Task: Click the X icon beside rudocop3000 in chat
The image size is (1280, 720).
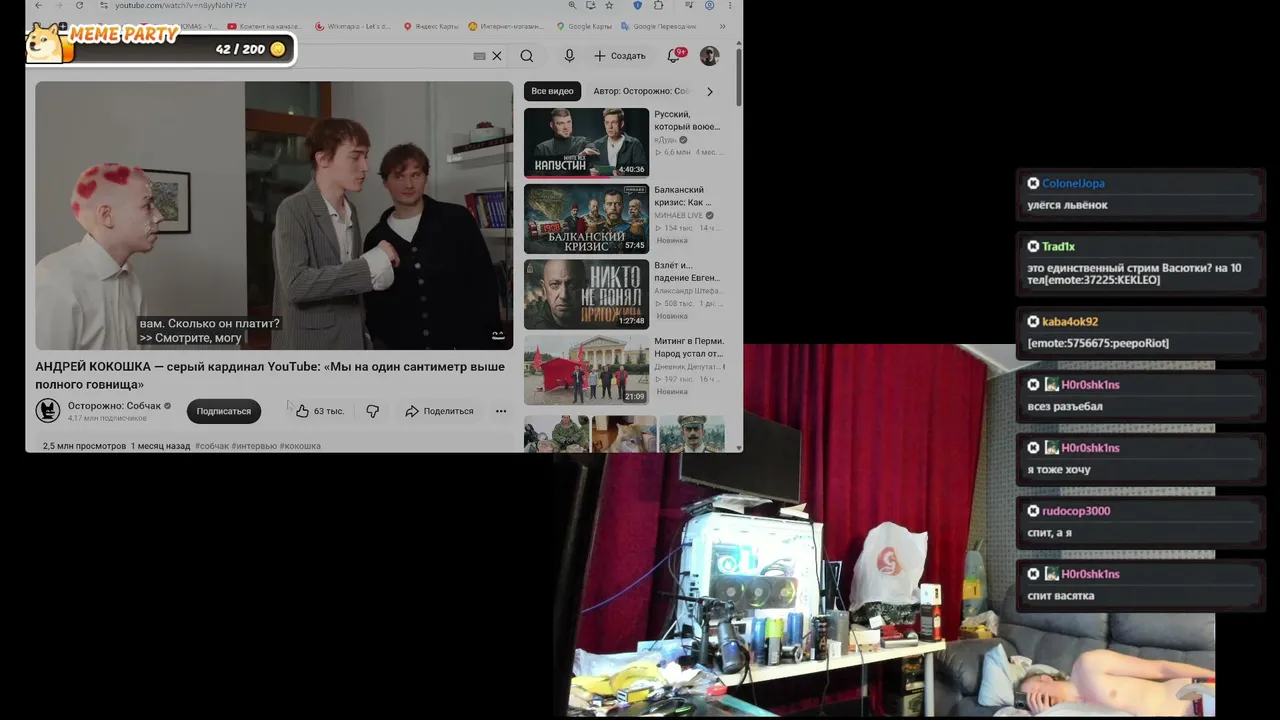Action: (x=1034, y=510)
